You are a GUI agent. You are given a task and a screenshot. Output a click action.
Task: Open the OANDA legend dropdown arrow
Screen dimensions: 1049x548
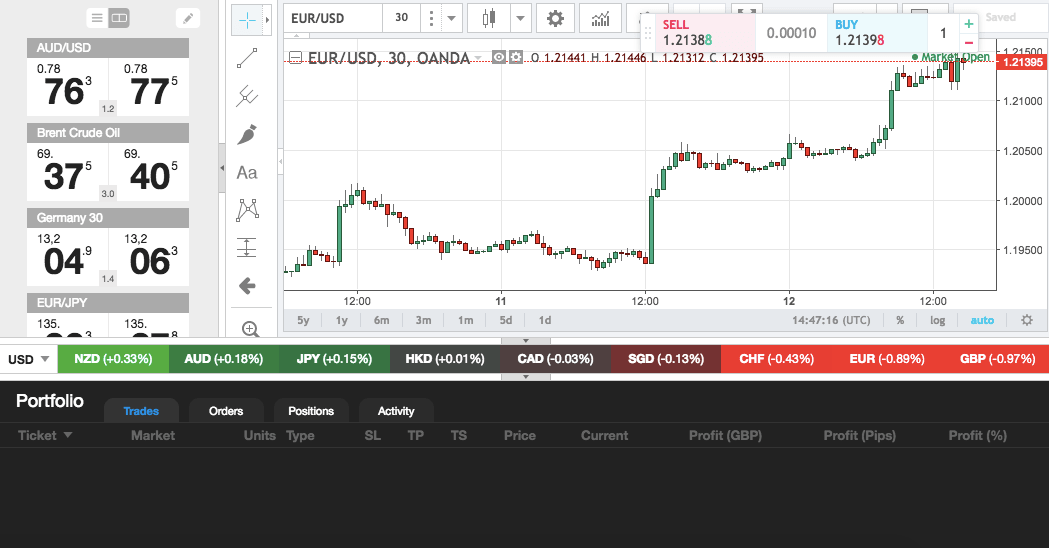tap(478, 58)
